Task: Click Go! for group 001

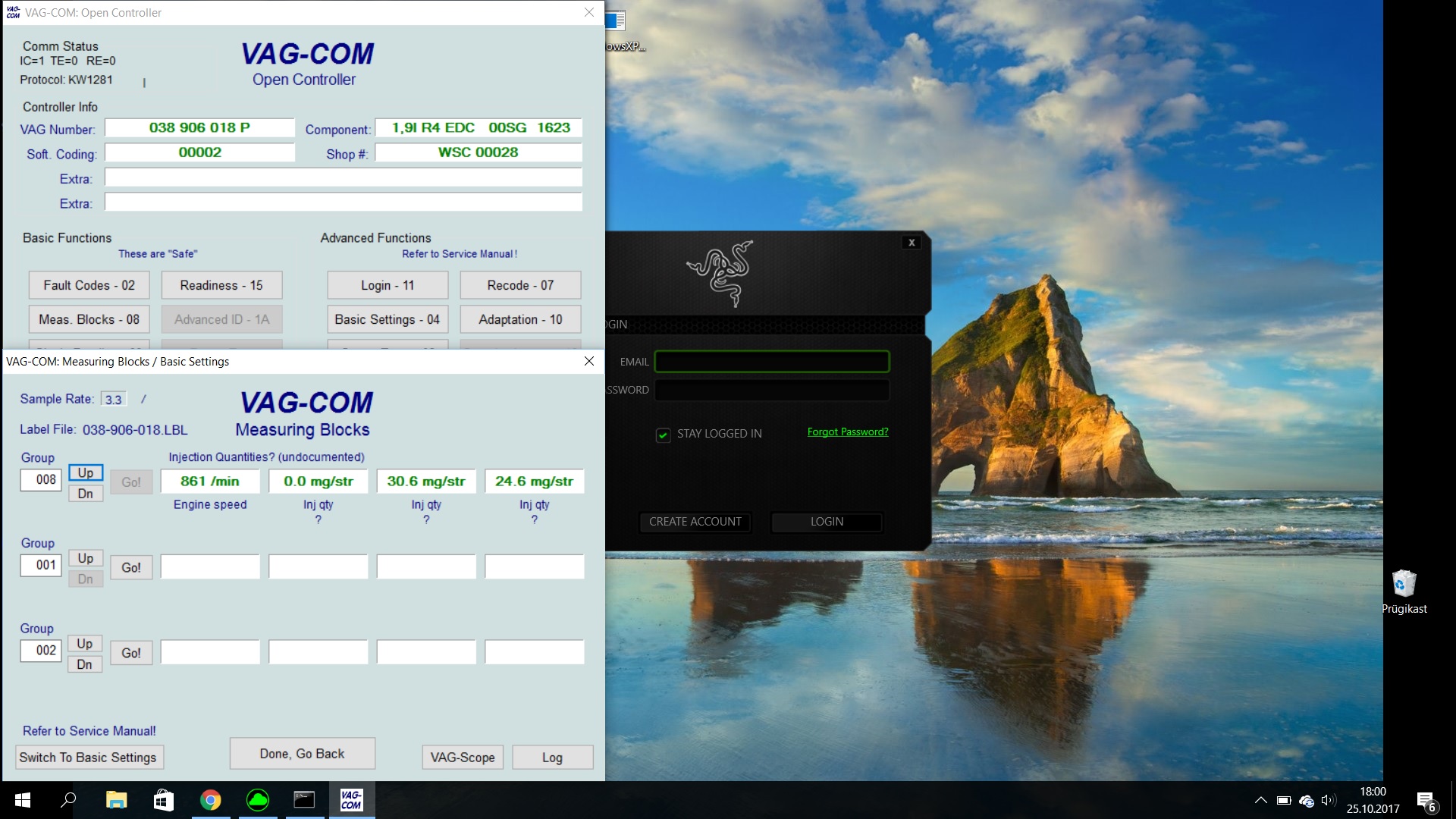Action: [x=131, y=567]
